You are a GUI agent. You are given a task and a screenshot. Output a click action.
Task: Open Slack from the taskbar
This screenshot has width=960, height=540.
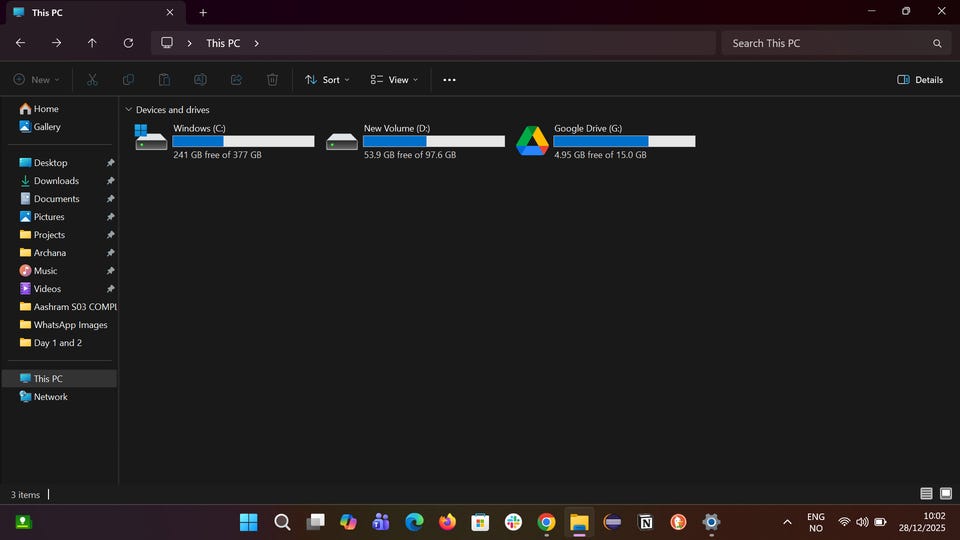pyautogui.click(x=513, y=522)
